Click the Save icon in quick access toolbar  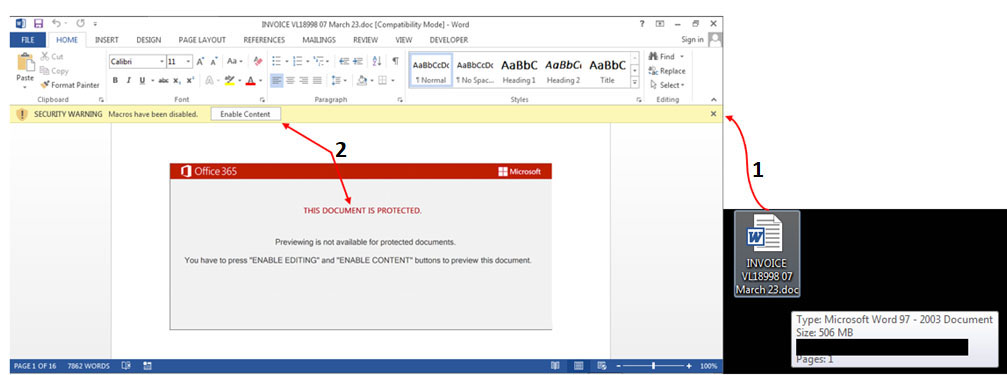pyautogui.click(x=39, y=24)
